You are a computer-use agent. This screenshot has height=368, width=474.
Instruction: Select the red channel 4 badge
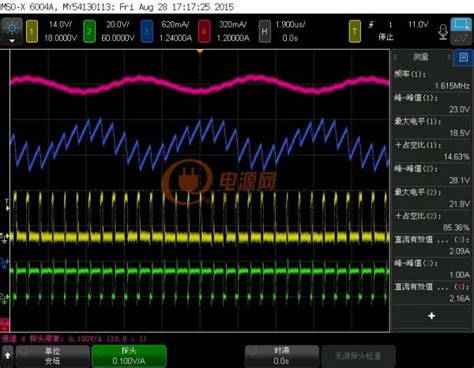204,31
